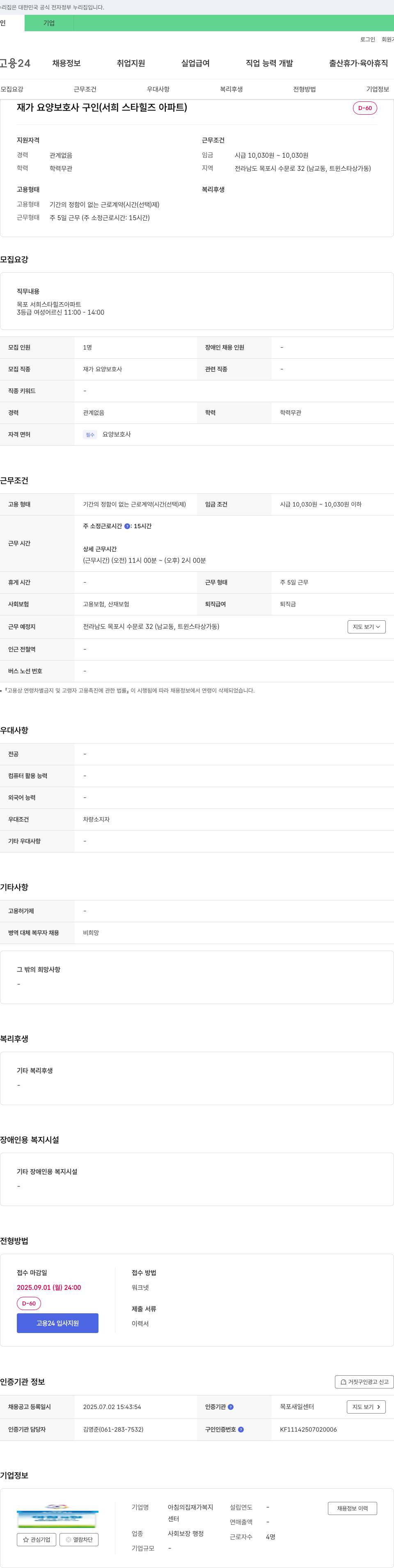Click the help icon beside 인증기관
Viewport: 394px width, 1568px height.
point(230,1407)
